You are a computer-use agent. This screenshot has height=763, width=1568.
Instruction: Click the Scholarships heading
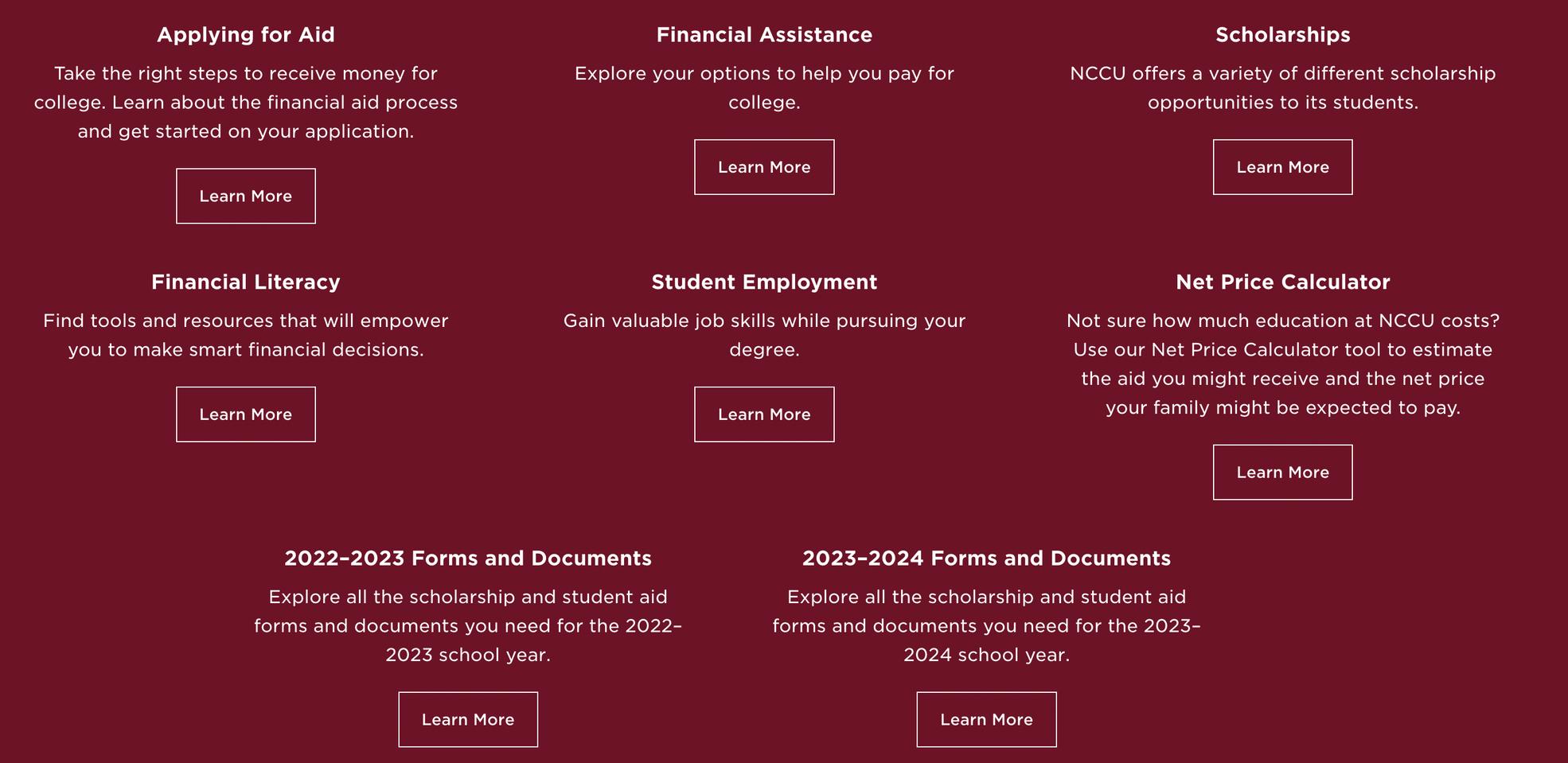pyautogui.click(x=1282, y=35)
